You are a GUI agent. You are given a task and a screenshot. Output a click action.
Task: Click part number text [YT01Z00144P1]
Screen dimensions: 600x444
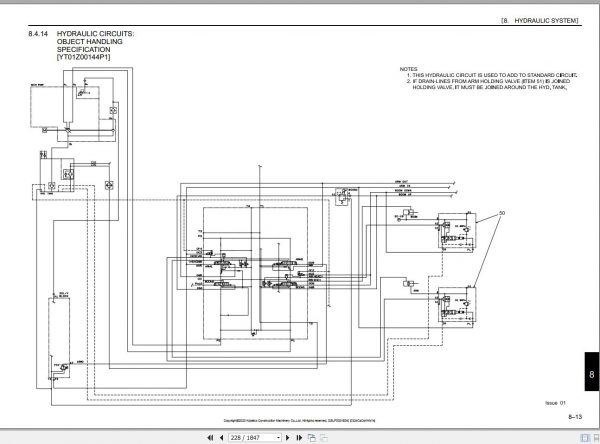click(x=83, y=57)
